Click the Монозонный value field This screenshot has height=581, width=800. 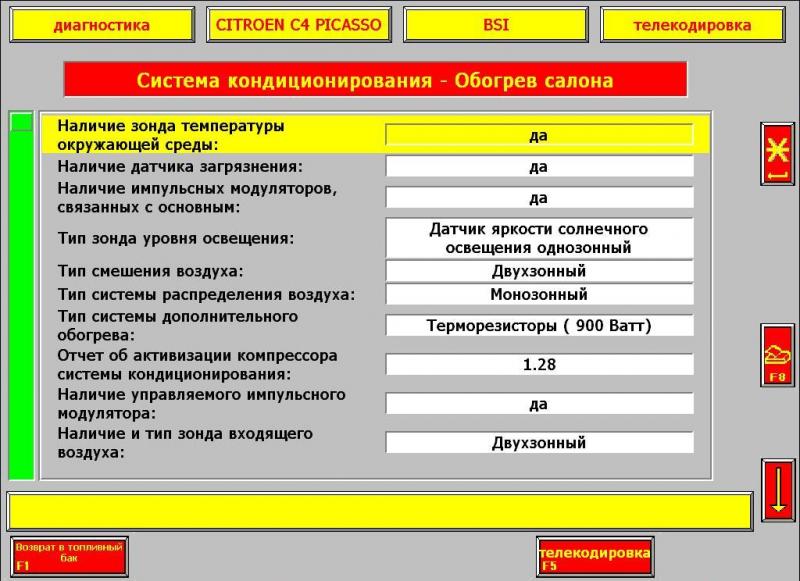[x=539, y=294]
